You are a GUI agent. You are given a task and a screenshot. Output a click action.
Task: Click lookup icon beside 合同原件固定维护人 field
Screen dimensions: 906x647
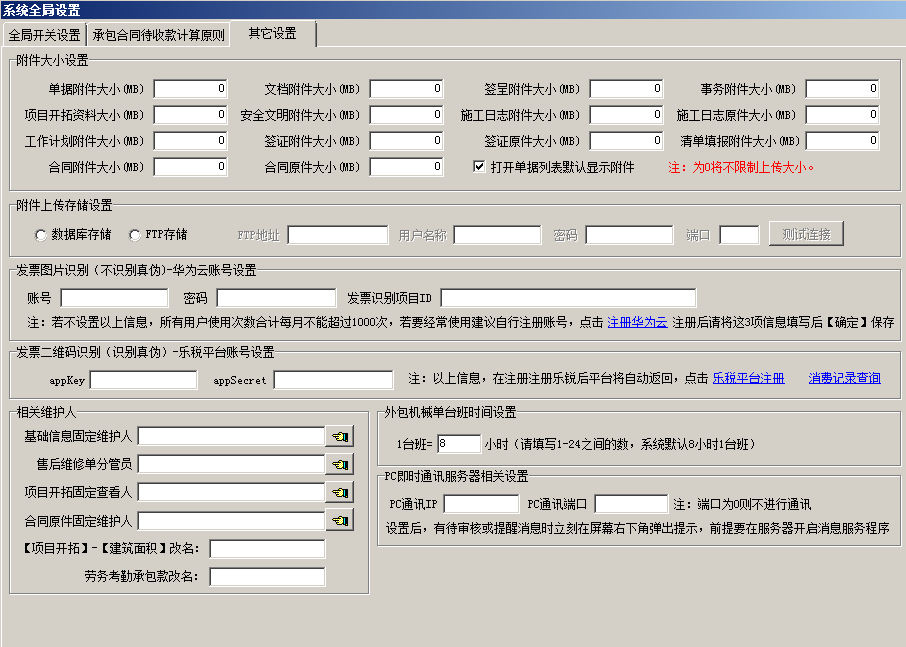click(x=340, y=520)
